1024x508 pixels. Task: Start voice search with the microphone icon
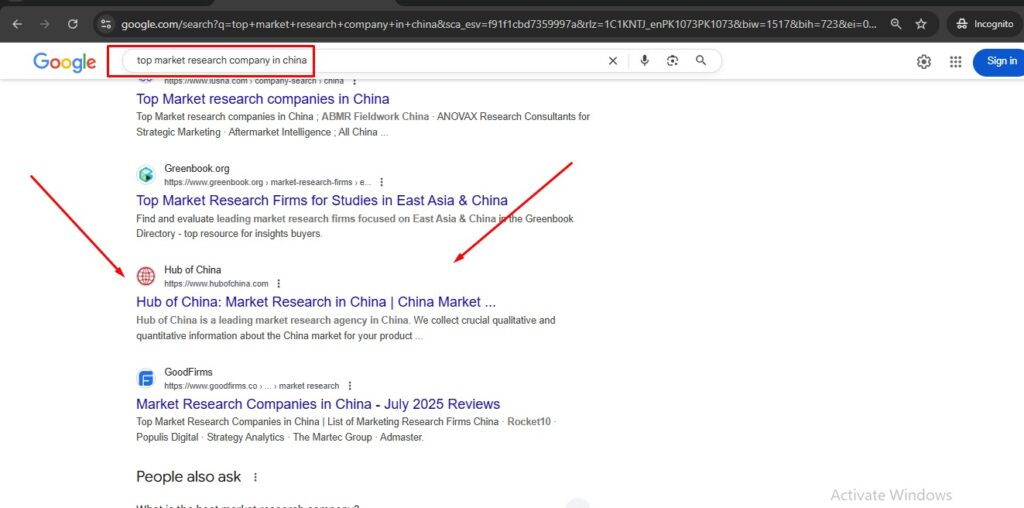[645, 61]
